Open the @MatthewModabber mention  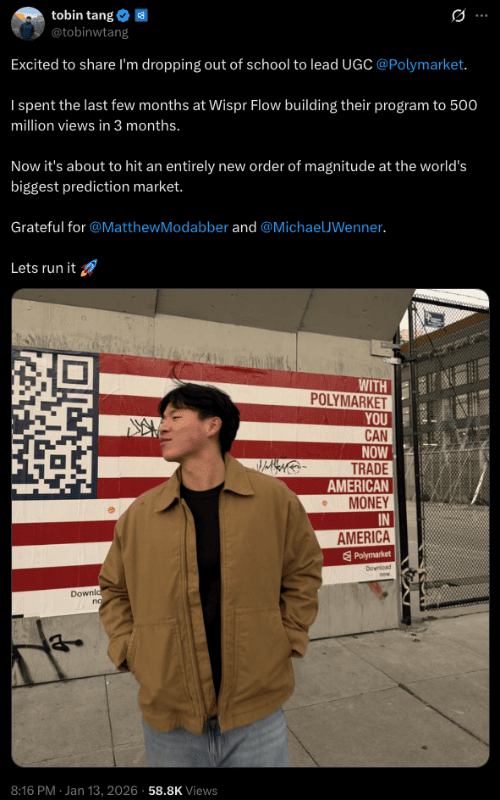click(x=159, y=227)
